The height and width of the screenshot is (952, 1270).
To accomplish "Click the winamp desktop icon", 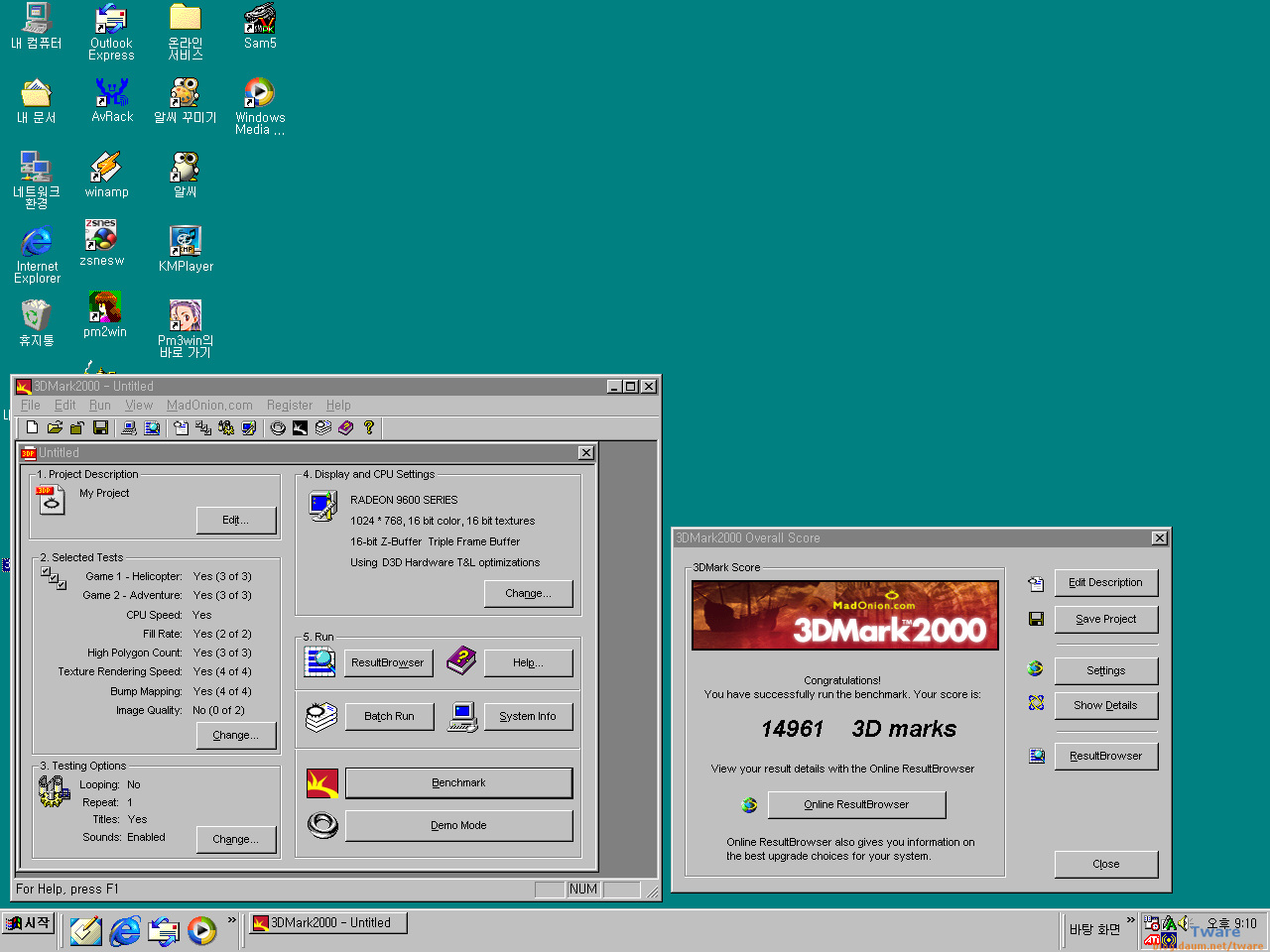I will (106, 175).
